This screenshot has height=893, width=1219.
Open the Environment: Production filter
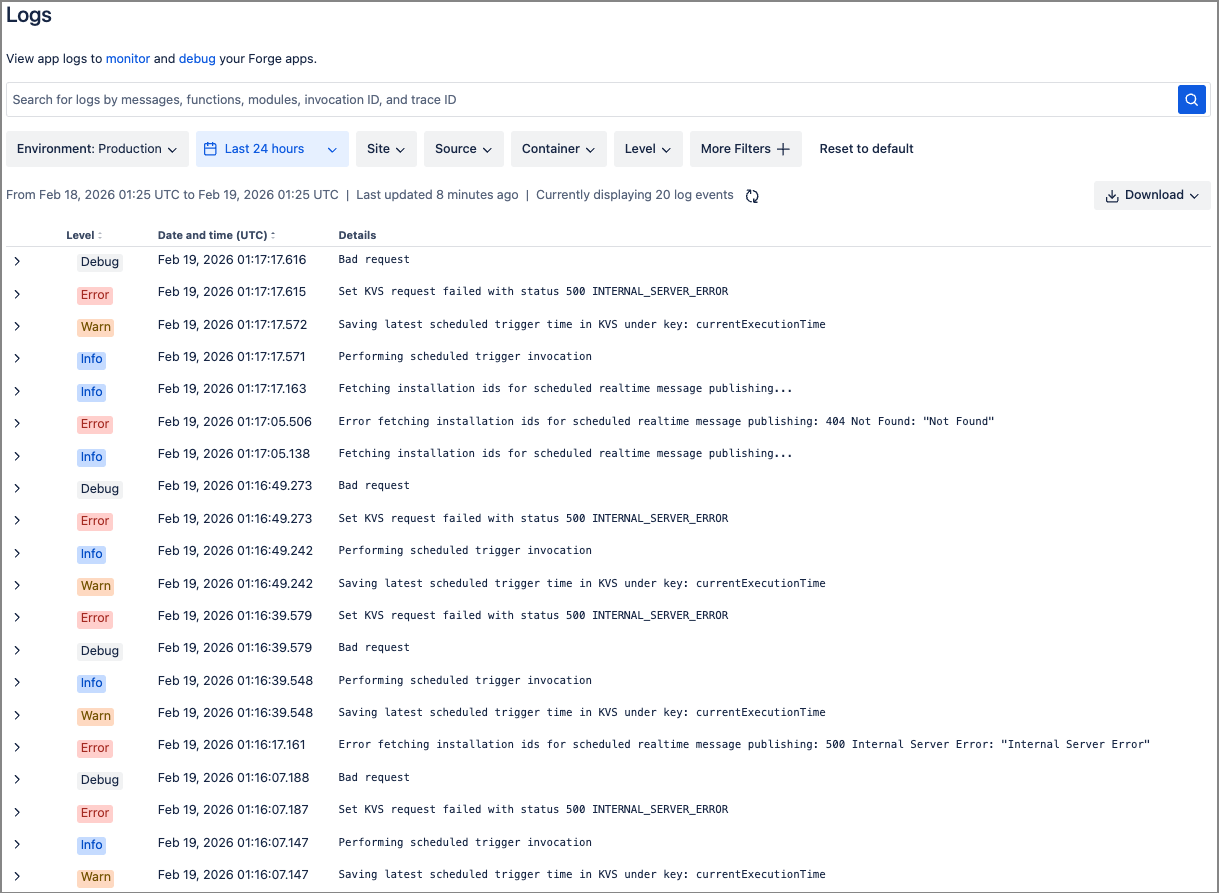[96, 148]
